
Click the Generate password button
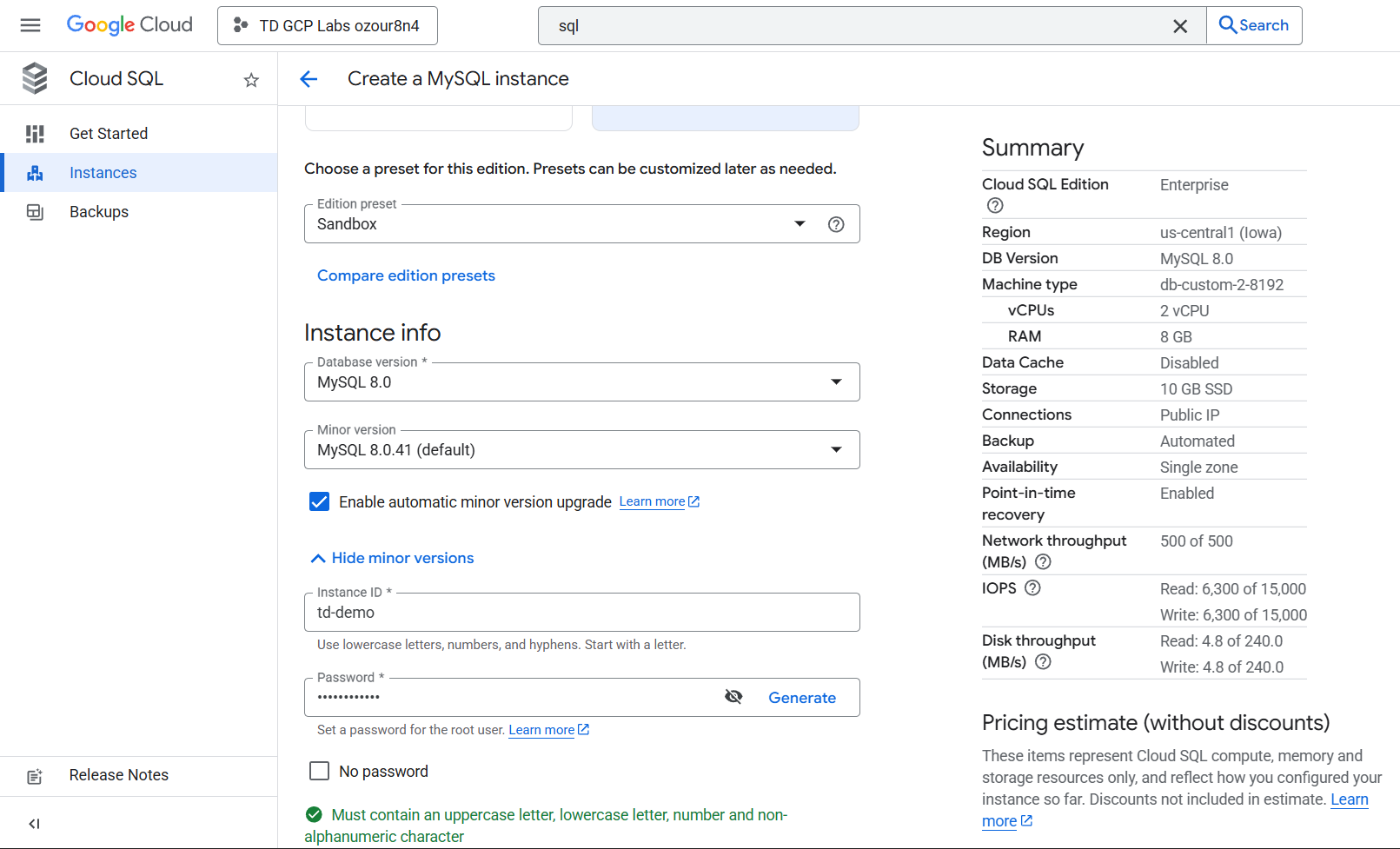(x=801, y=698)
